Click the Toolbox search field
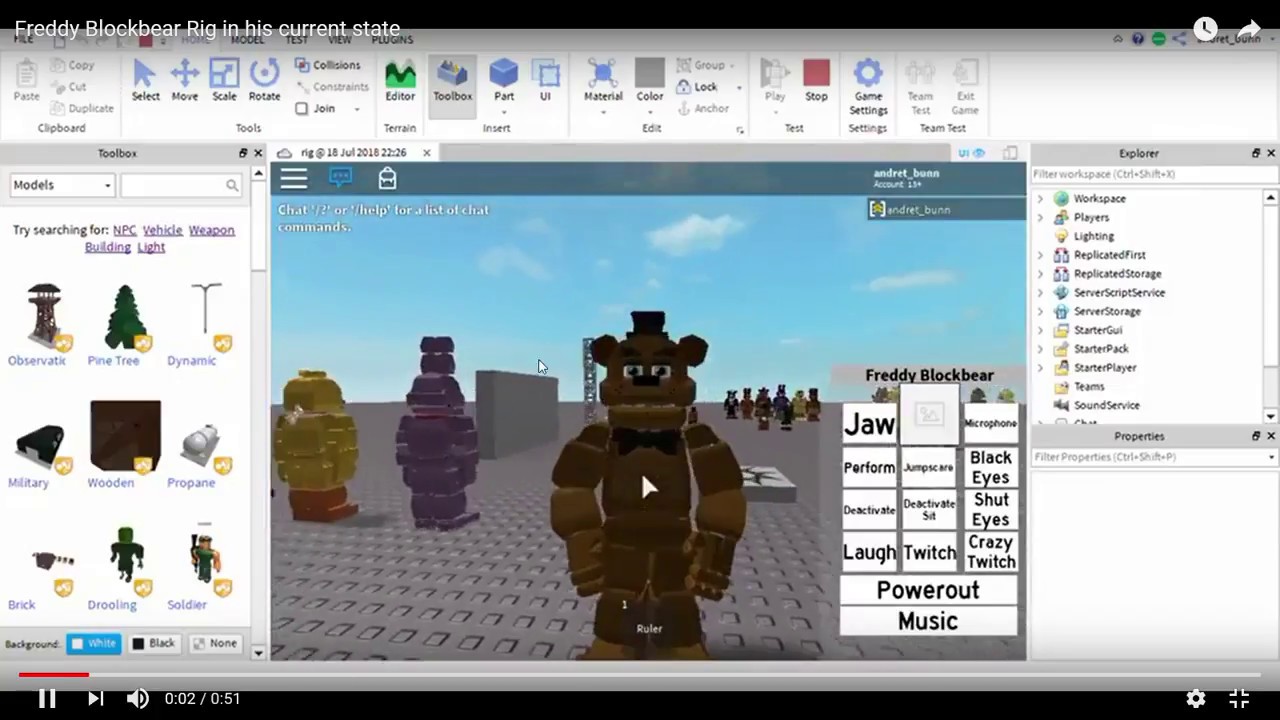Image resolution: width=1280 pixels, height=720 pixels. coord(181,185)
